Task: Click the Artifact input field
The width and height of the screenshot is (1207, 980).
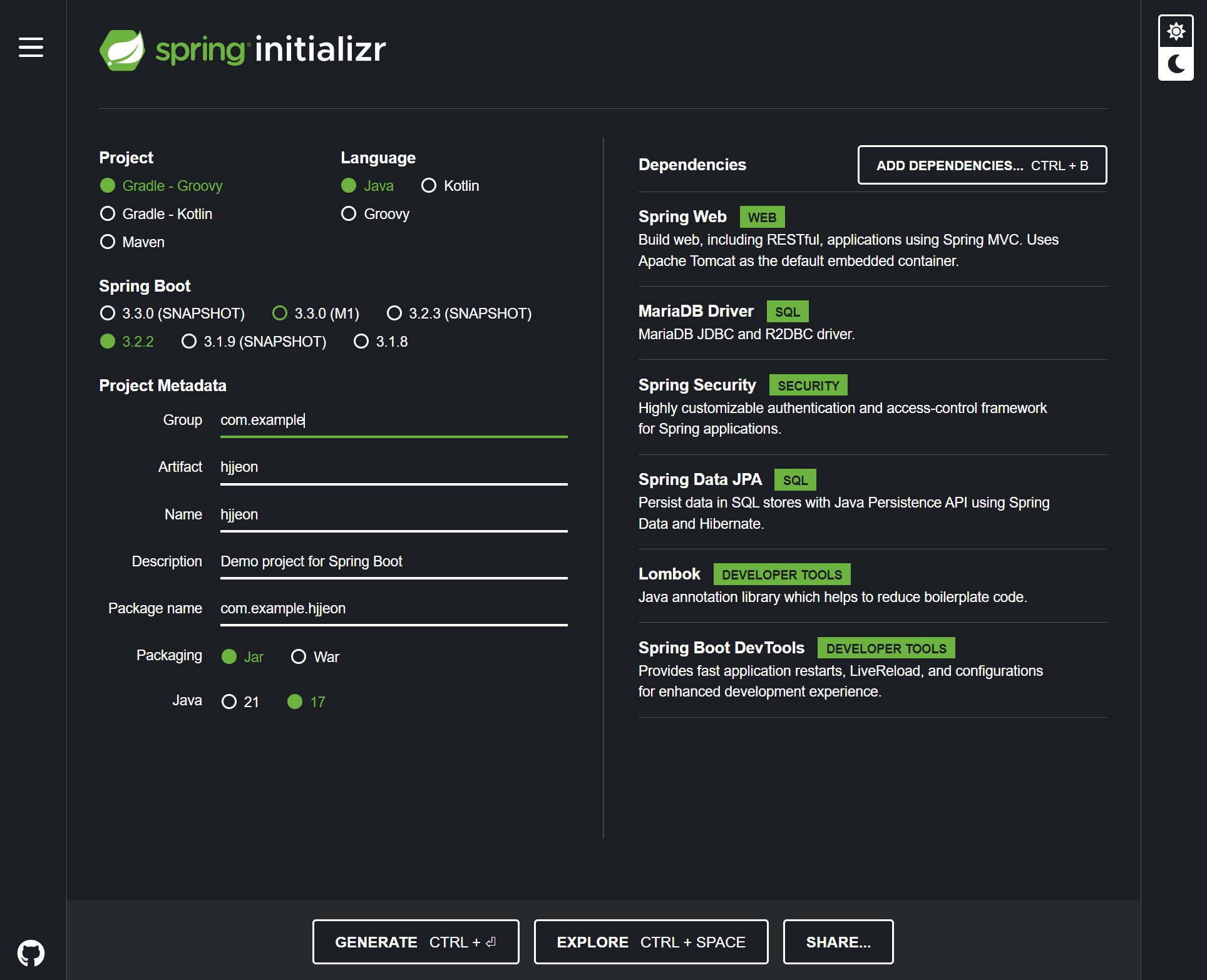Action: (x=393, y=467)
